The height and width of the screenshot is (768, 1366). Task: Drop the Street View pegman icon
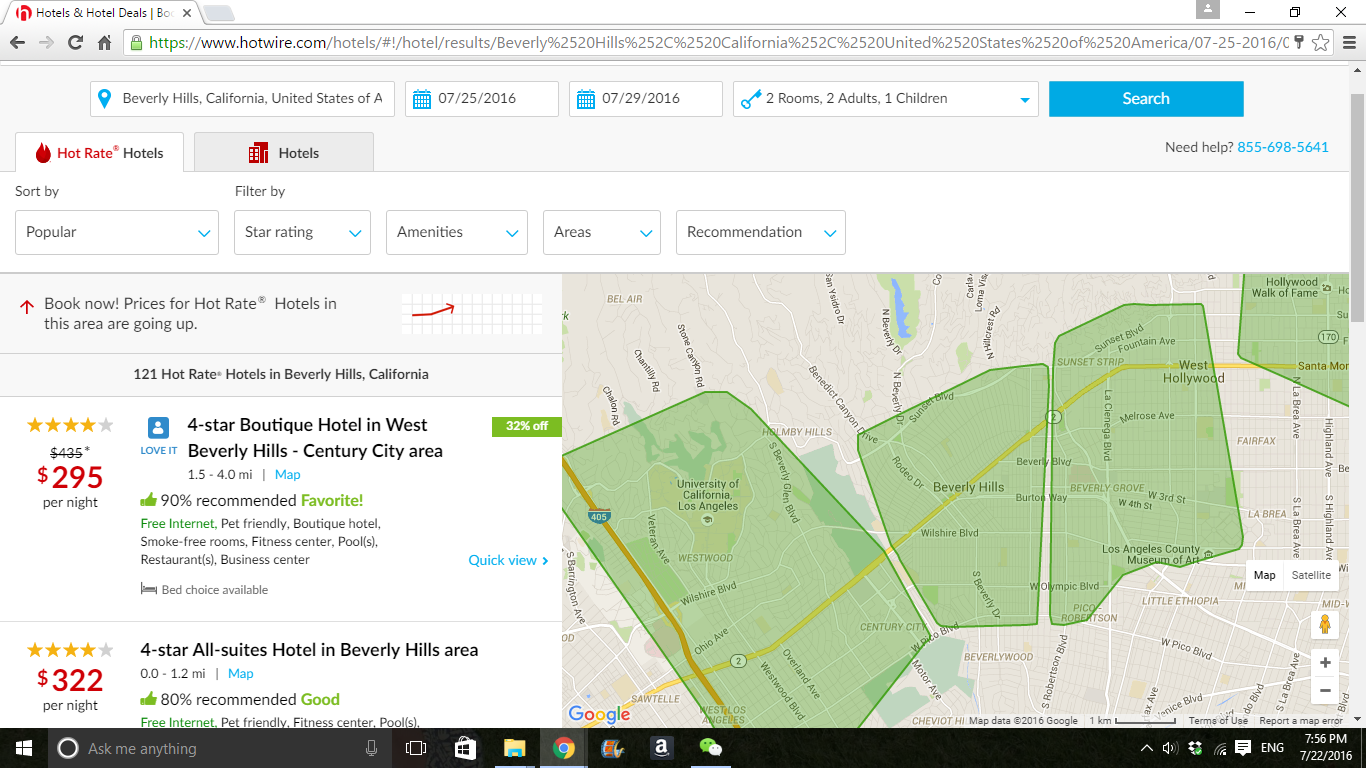[x=1325, y=625]
